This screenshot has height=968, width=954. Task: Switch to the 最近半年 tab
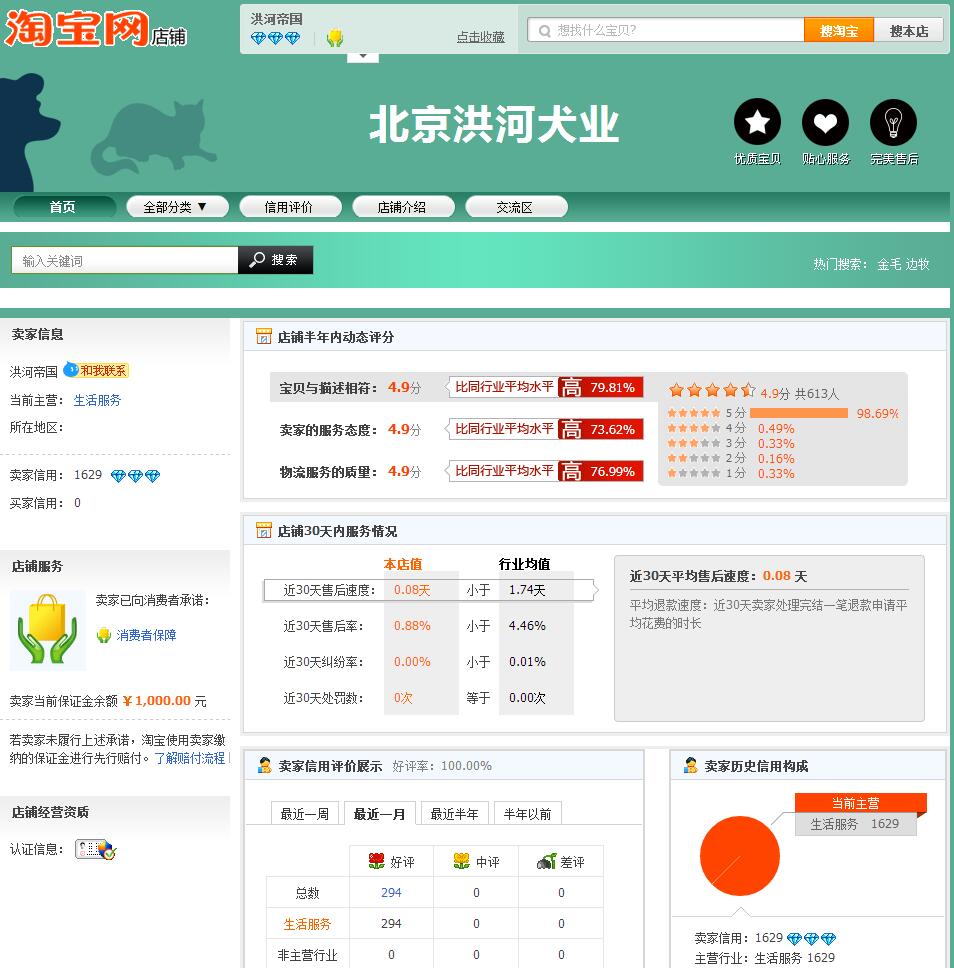(454, 814)
